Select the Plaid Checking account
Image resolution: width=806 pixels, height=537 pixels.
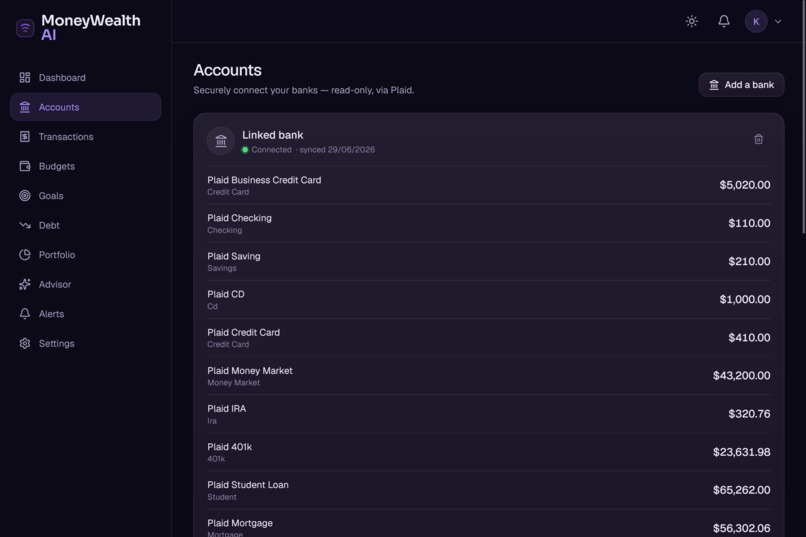point(488,223)
